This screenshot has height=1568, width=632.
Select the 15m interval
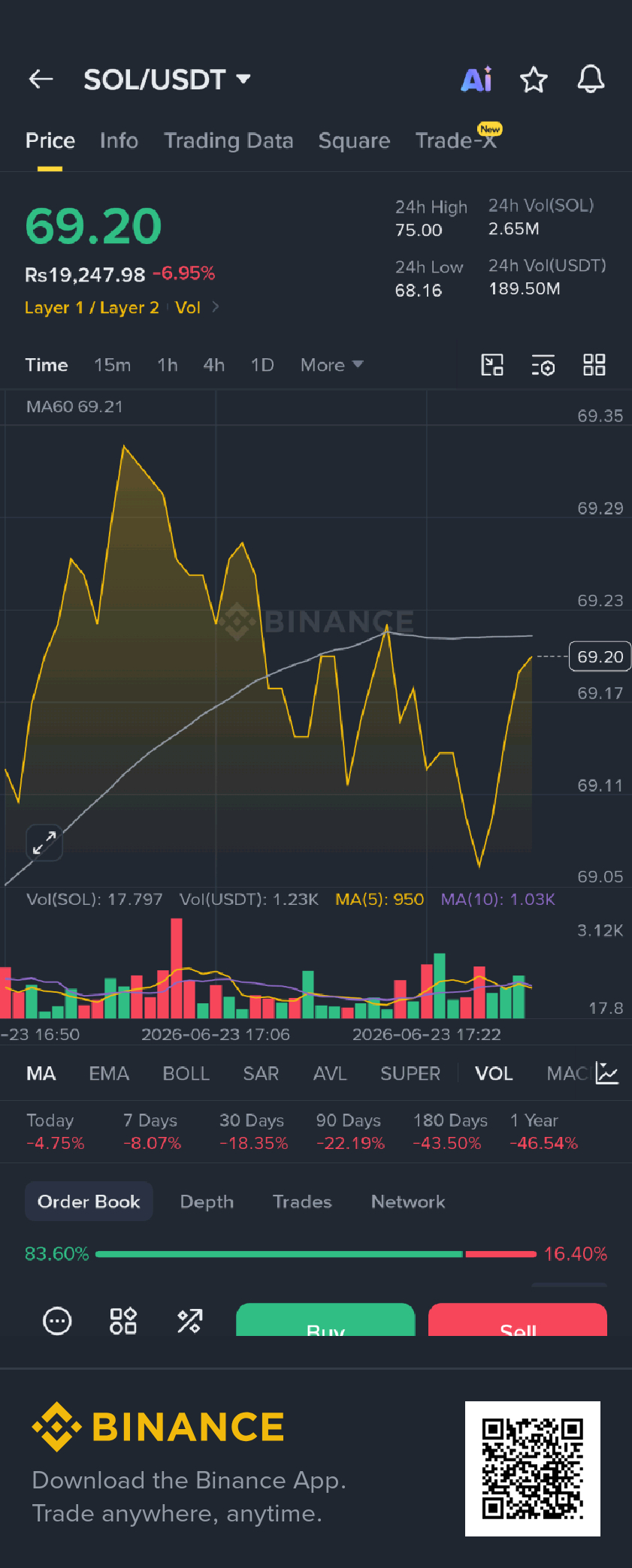113,365
